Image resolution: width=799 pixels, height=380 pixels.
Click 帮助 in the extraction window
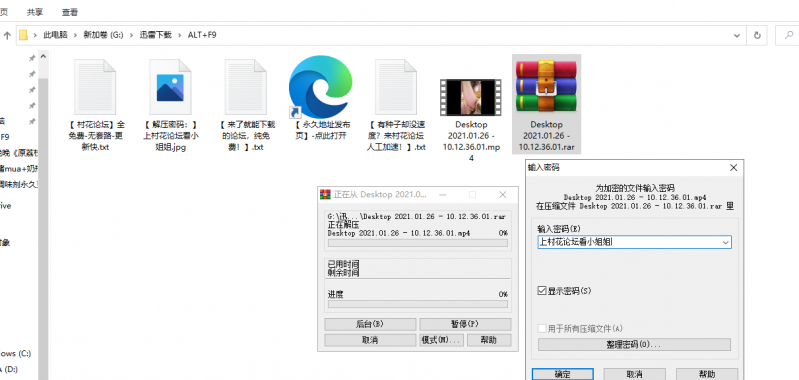point(489,340)
